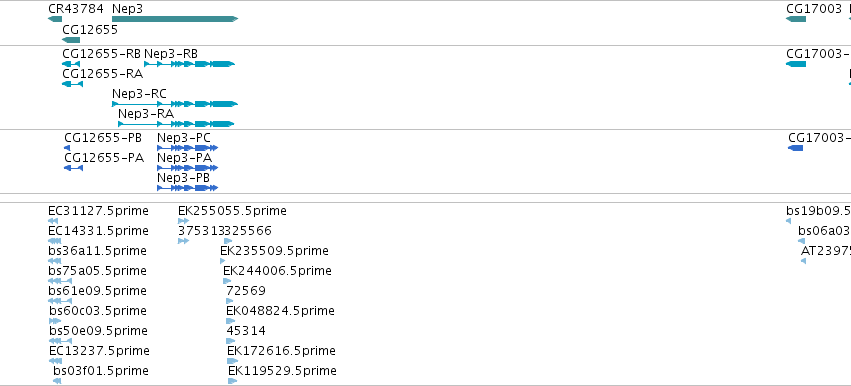This screenshot has width=851, height=386.
Task: Open the Nep3-PA label link
Action: pos(185,158)
